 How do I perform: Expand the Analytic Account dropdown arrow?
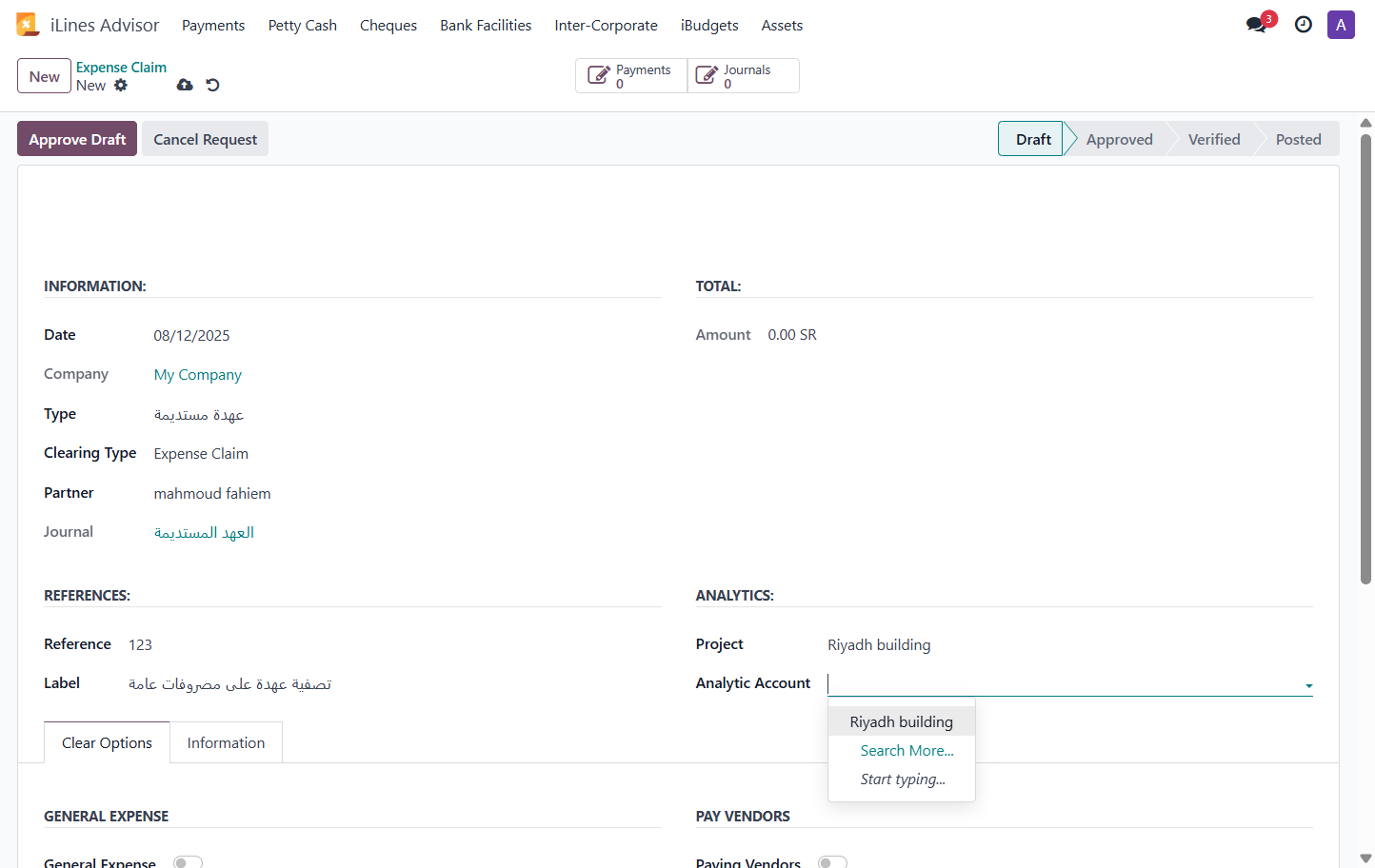[x=1308, y=685]
